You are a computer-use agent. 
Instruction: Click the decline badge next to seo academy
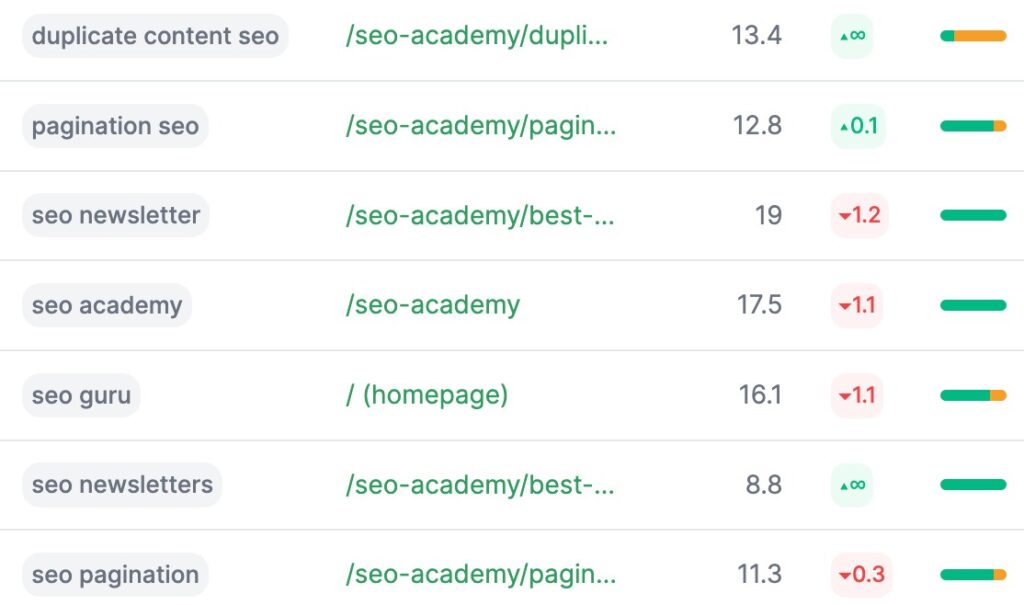coord(857,305)
